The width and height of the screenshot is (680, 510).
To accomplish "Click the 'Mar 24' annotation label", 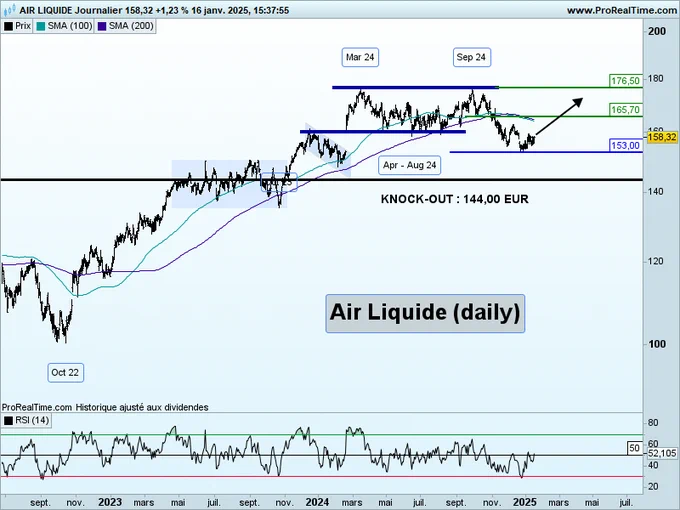I will point(360,57).
